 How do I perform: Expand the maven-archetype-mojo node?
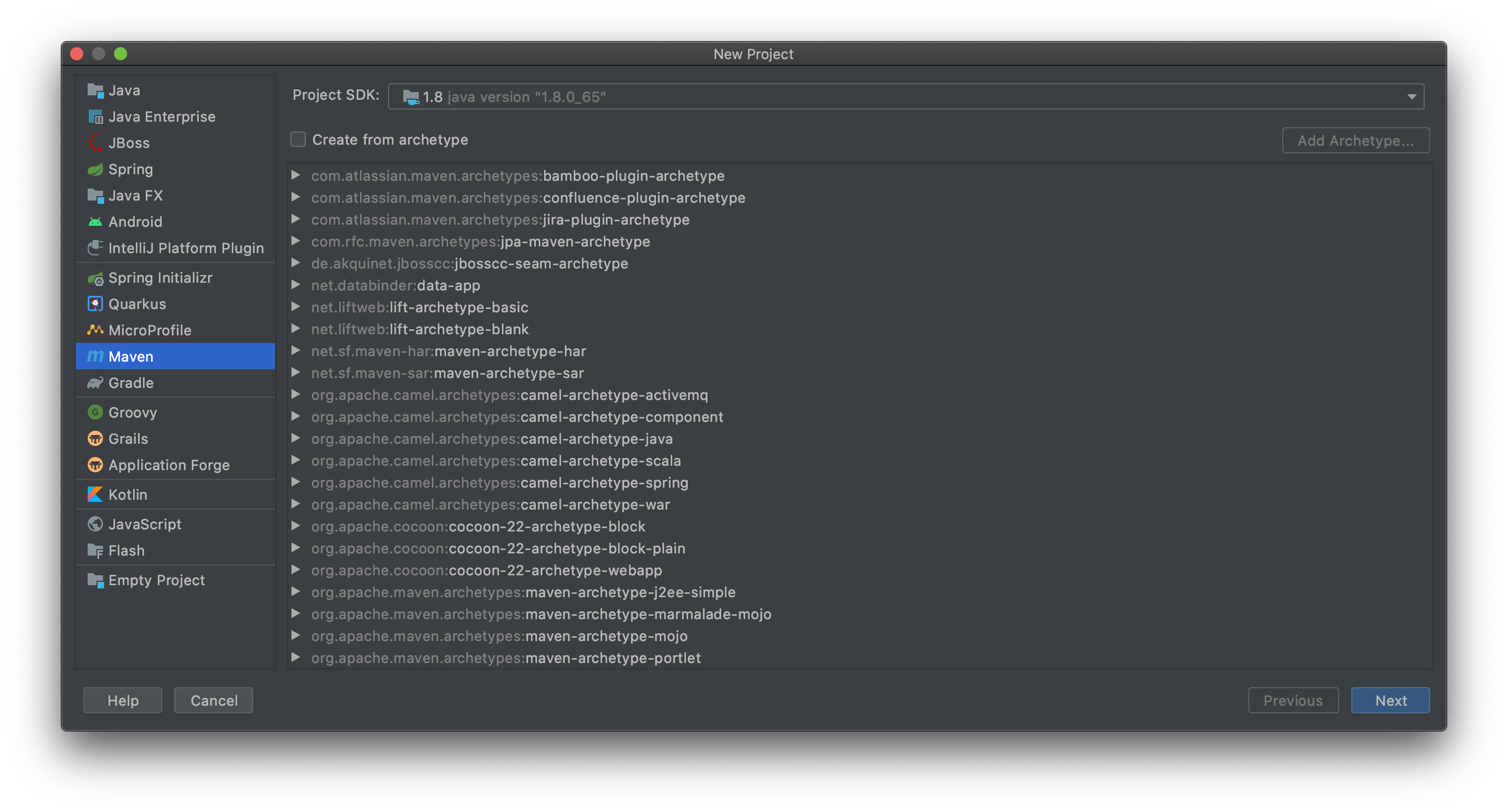pyautogui.click(x=296, y=636)
